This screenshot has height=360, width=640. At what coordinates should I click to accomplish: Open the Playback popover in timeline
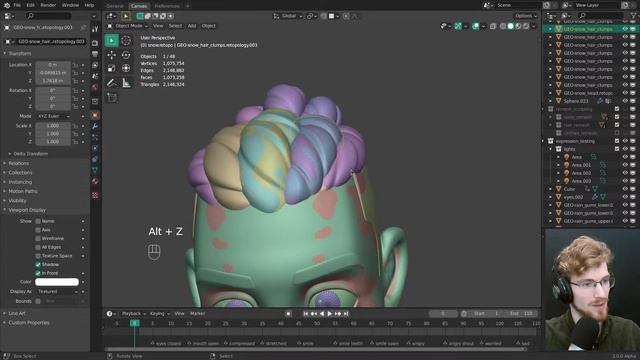[x=133, y=313]
